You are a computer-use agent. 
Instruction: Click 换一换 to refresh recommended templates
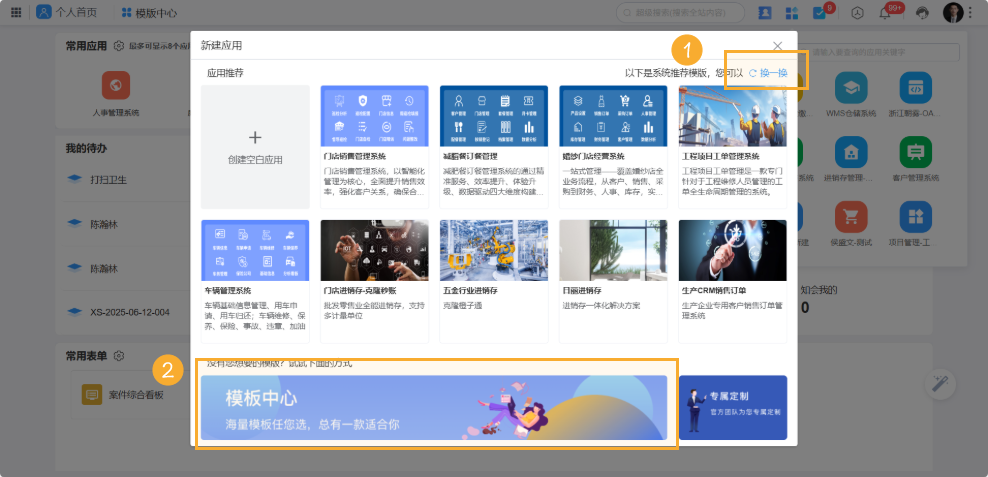point(768,73)
